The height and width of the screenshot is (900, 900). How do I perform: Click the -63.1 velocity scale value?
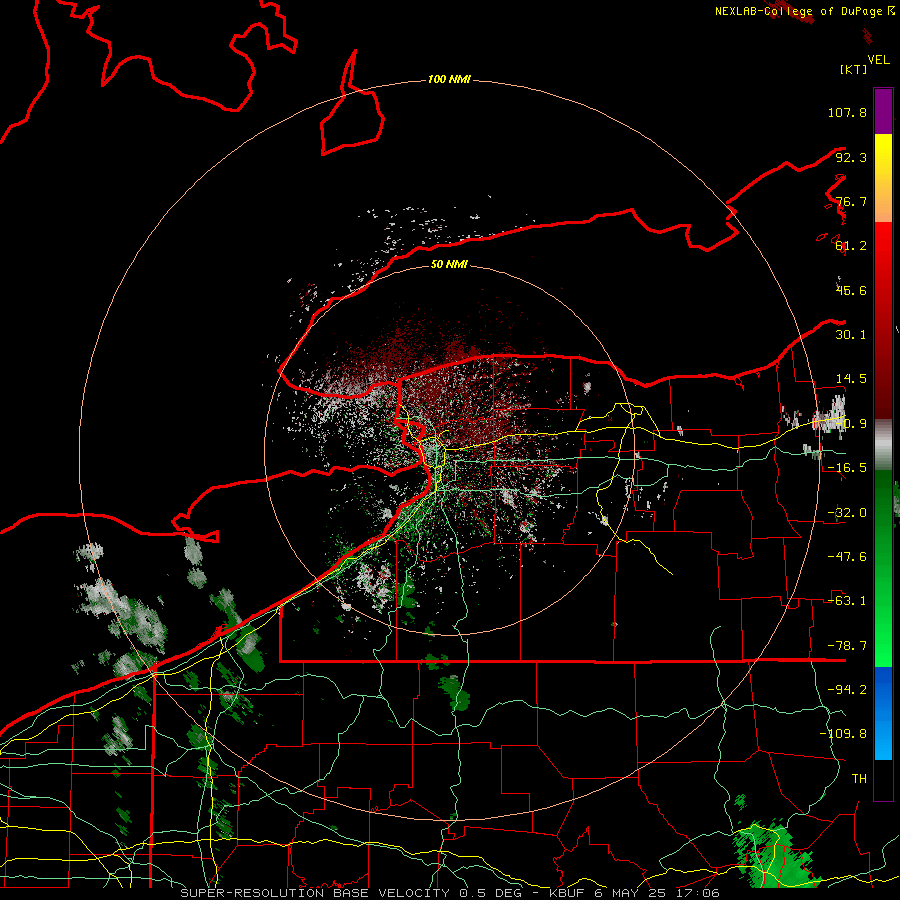click(x=847, y=601)
